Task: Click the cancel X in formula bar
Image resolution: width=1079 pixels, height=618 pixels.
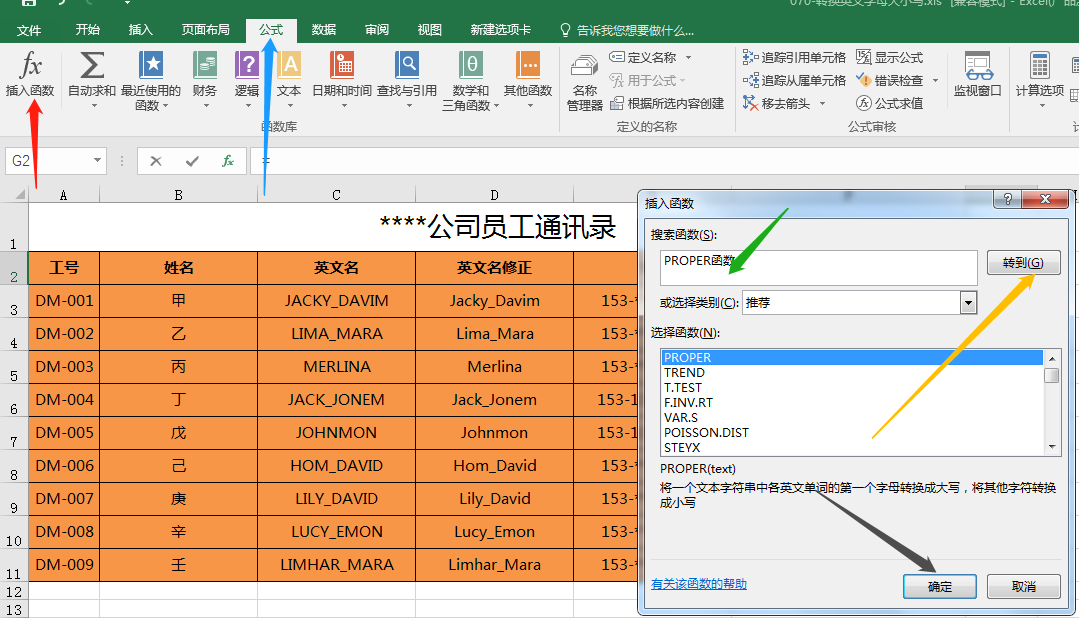Action: pyautogui.click(x=156, y=161)
